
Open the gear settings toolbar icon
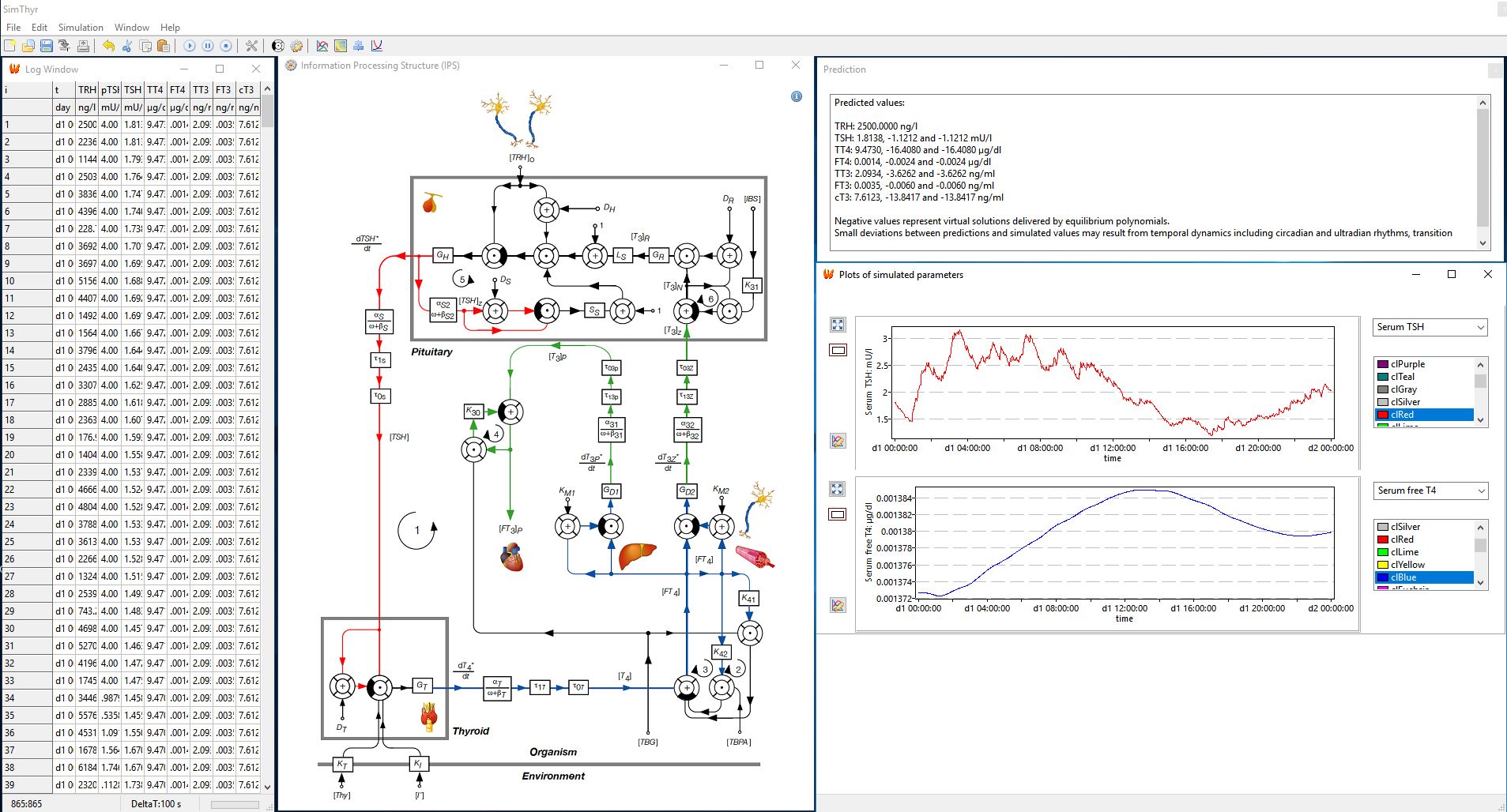pos(296,46)
